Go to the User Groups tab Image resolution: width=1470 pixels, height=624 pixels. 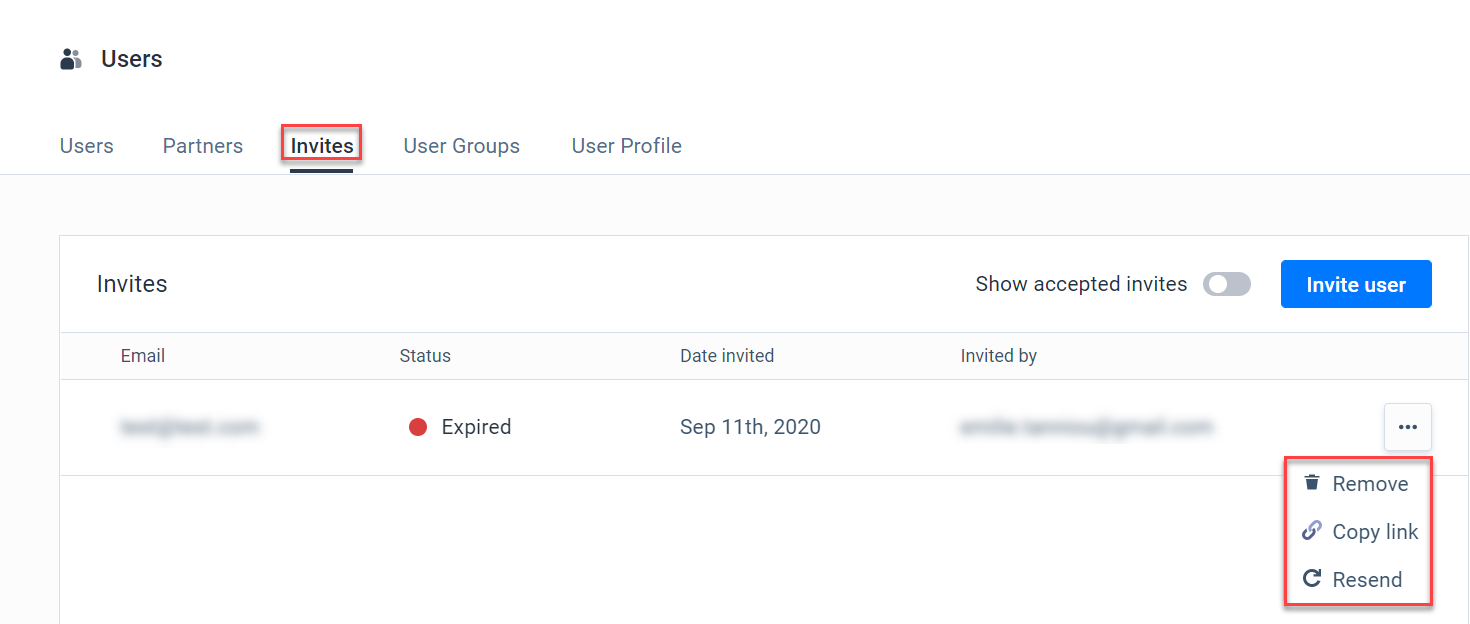(461, 145)
